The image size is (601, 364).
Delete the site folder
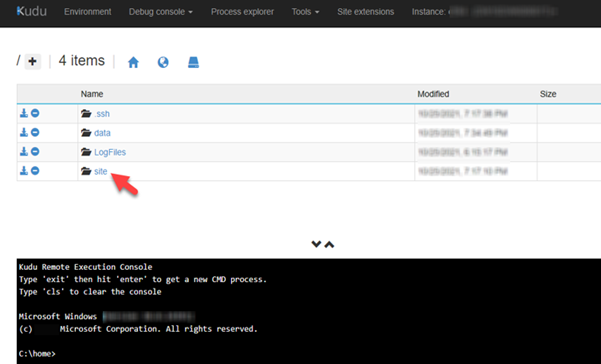35,171
